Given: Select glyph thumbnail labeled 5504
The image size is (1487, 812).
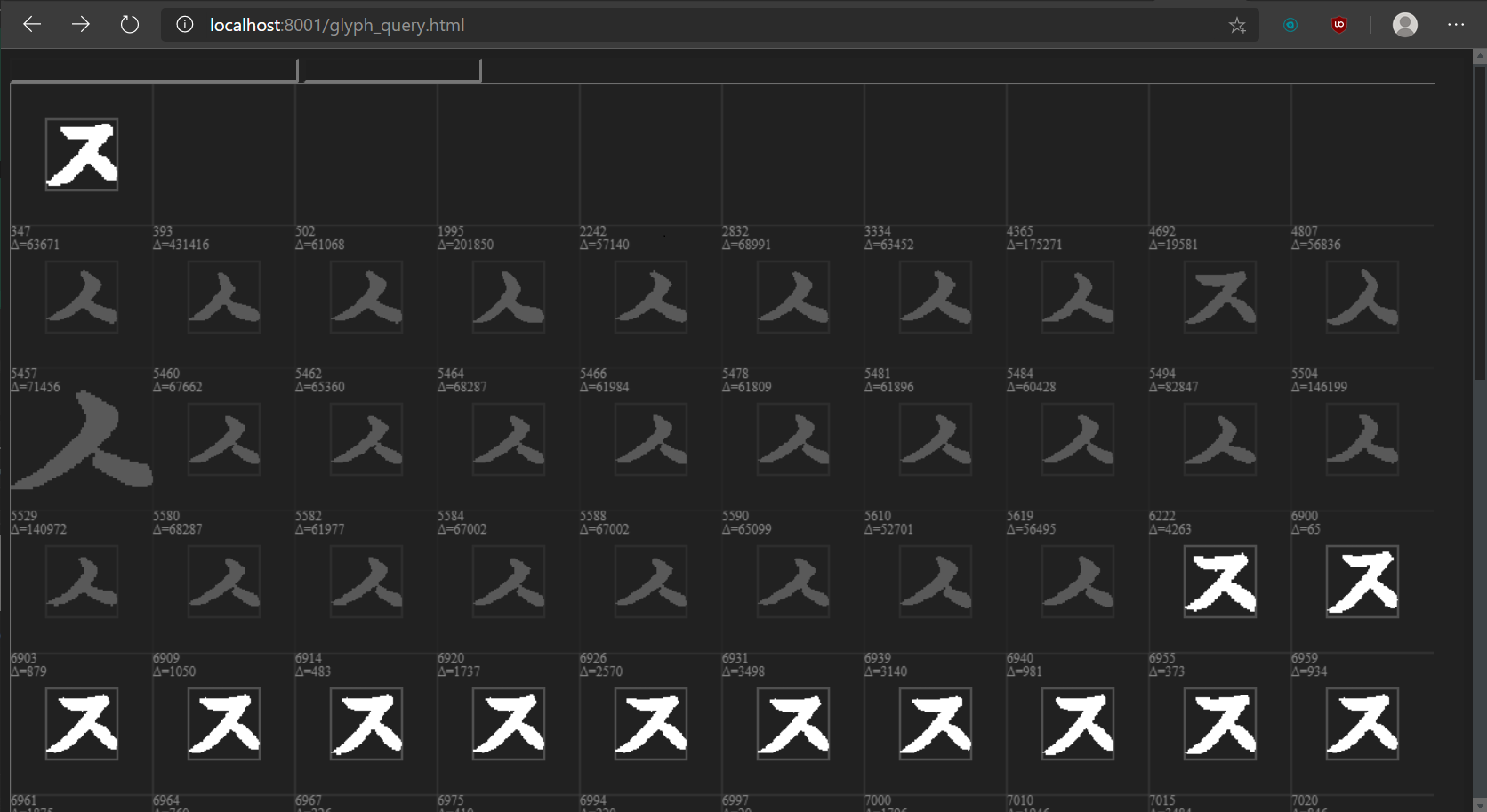Looking at the screenshot, I should (x=1362, y=439).
